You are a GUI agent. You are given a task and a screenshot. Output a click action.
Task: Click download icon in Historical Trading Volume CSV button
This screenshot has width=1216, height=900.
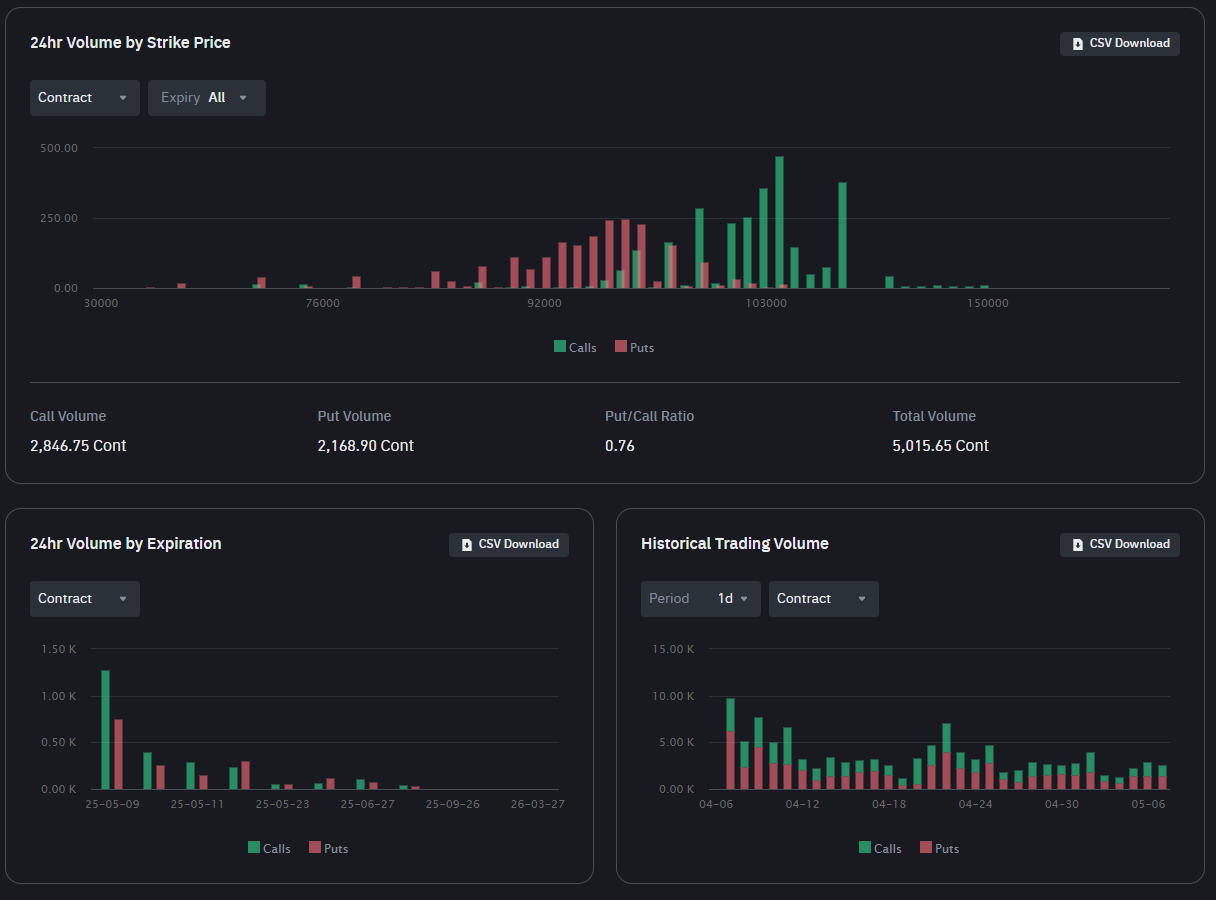pyautogui.click(x=1077, y=545)
